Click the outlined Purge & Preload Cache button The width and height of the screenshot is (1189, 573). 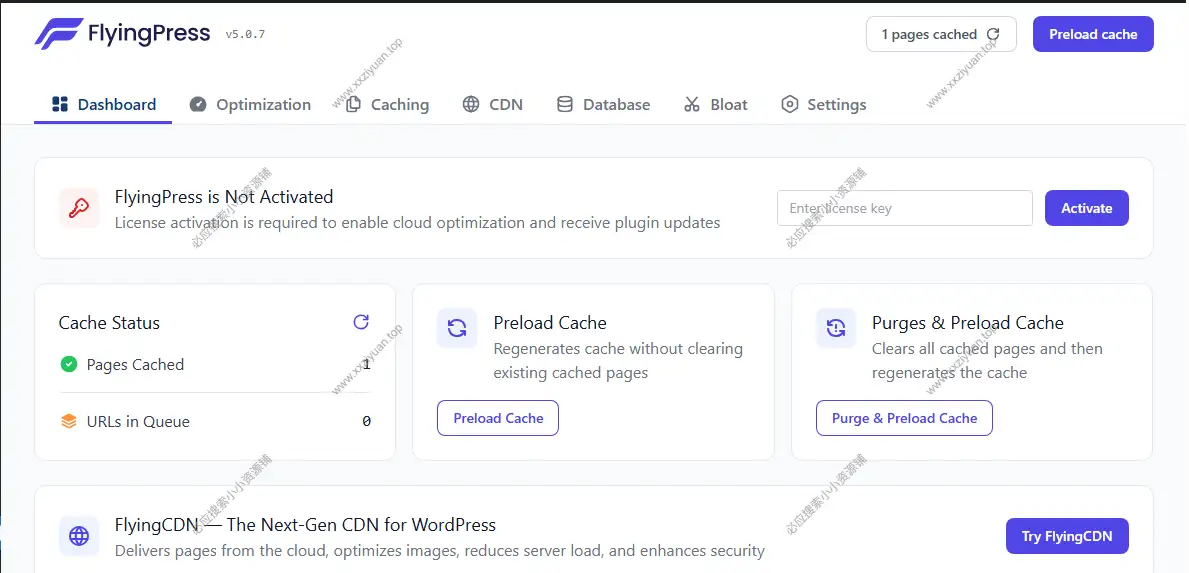pyautogui.click(x=904, y=418)
